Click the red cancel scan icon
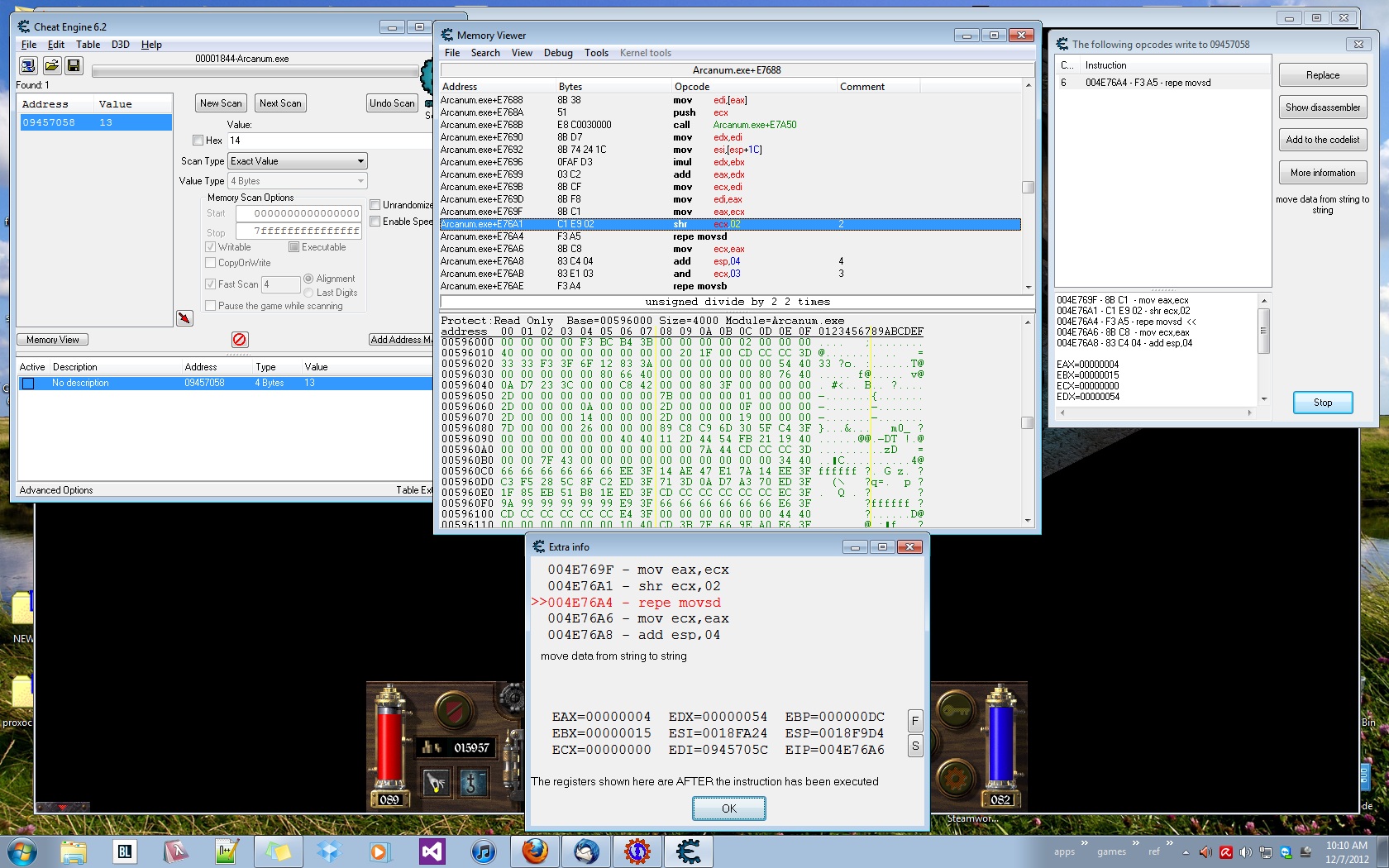 [x=239, y=339]
